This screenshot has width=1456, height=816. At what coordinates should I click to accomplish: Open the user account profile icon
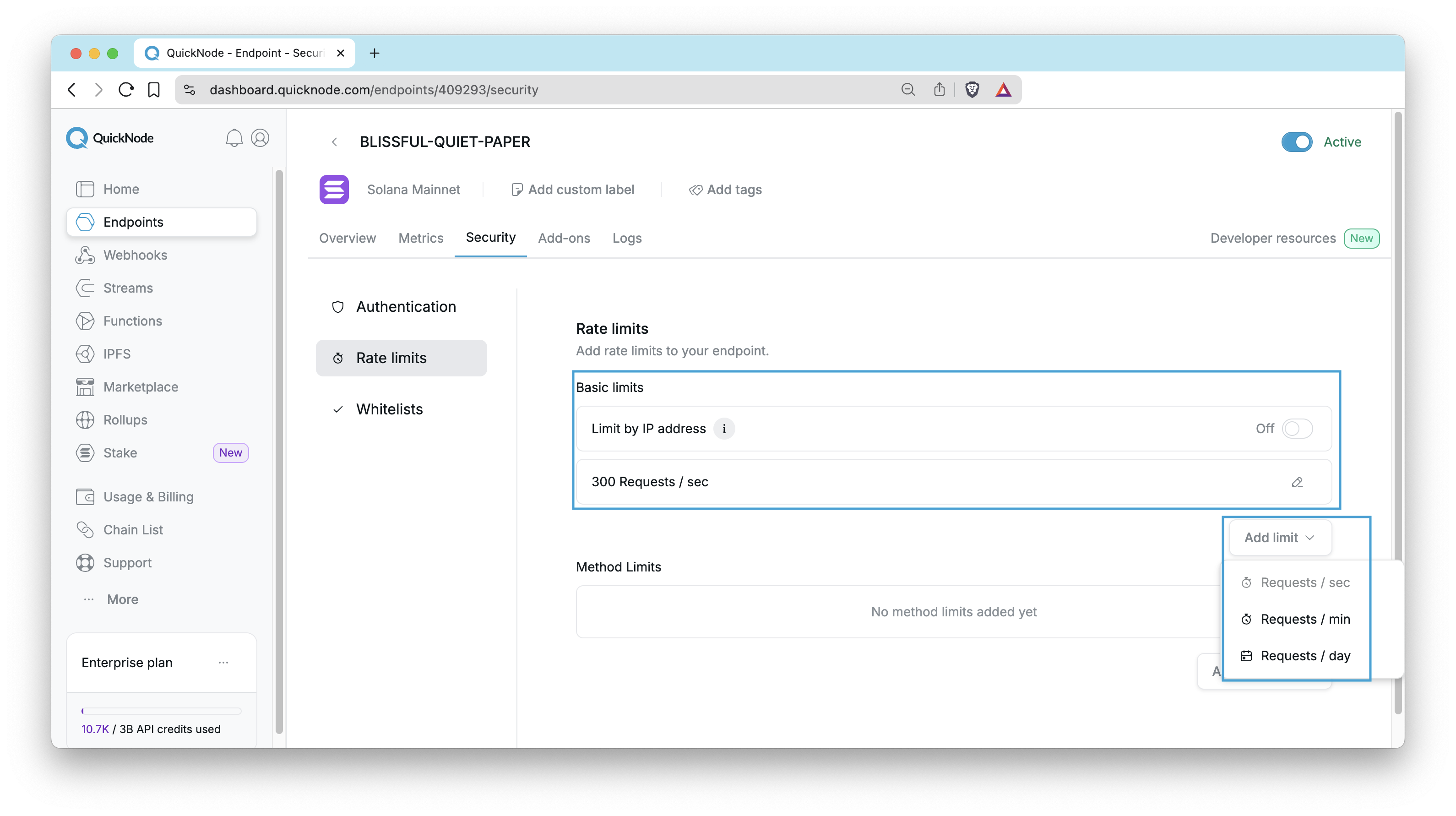[x=260, y=138]
